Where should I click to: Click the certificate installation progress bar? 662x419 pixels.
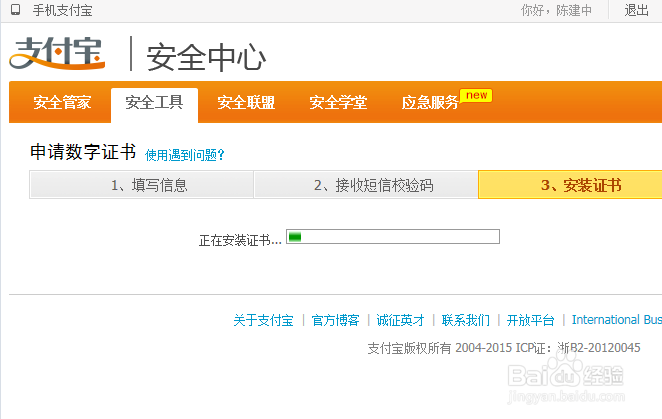(x=393, y=237)
